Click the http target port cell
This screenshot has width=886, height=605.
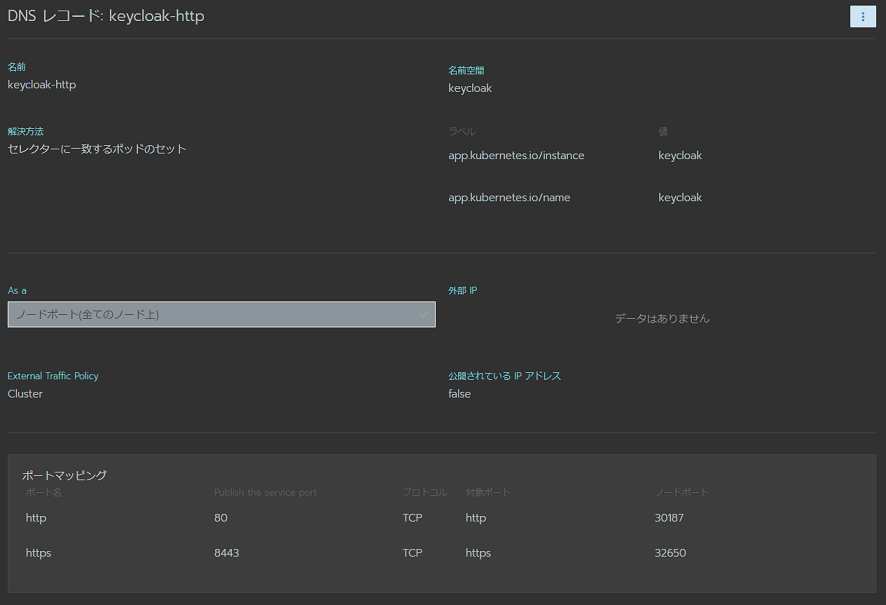pyautogui.click(x=476, y=518)
